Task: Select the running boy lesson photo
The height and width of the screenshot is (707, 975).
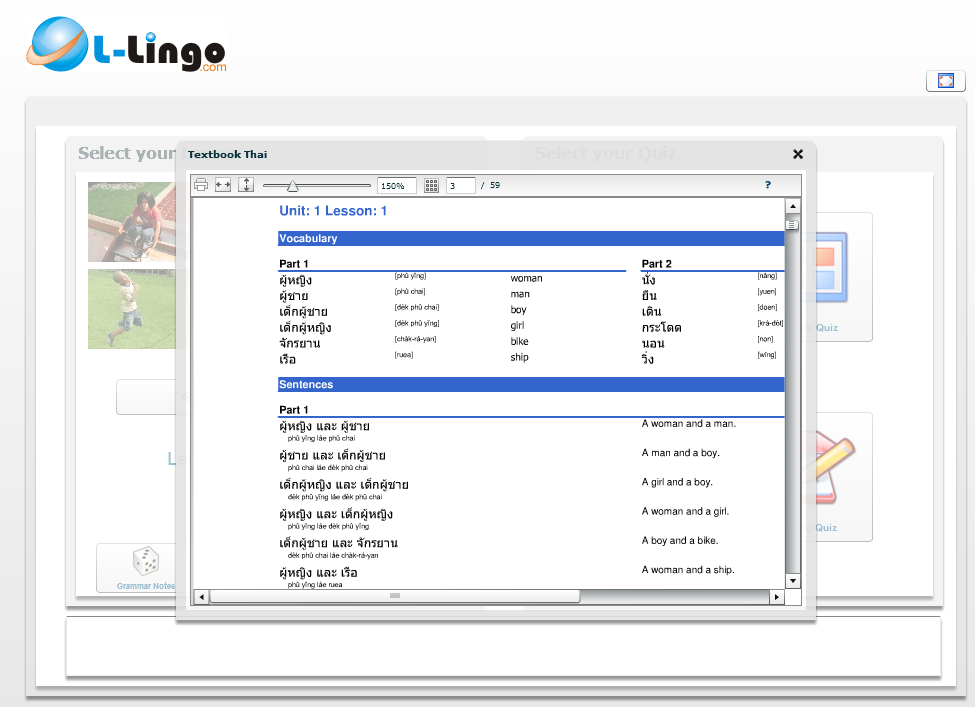Action: click(132, 309)
